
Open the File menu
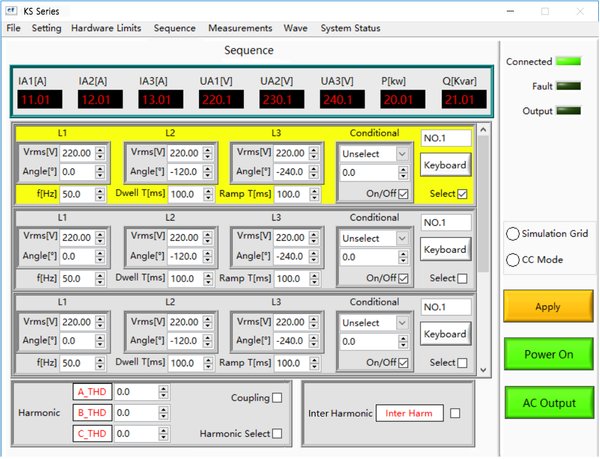[13, 28]
